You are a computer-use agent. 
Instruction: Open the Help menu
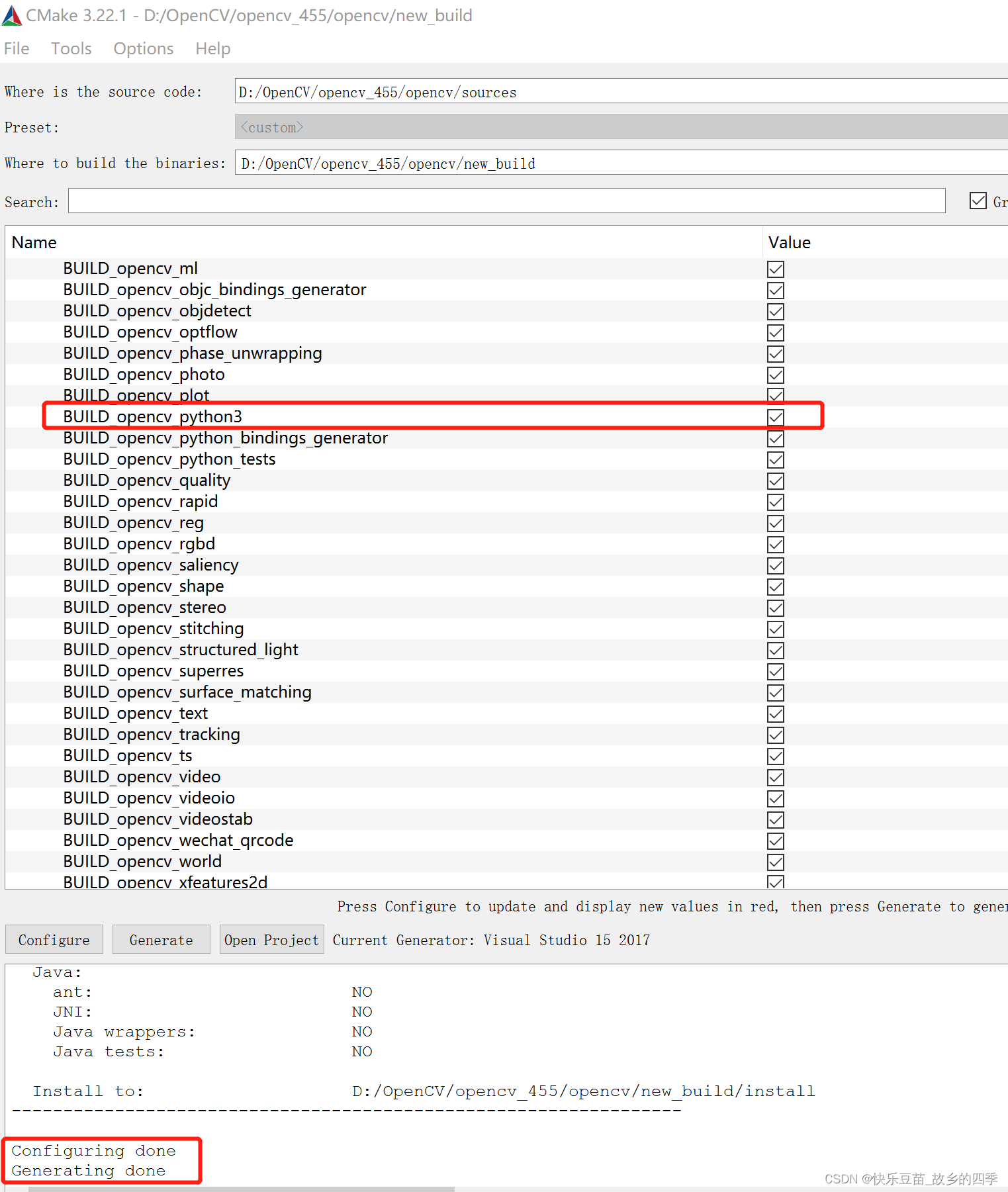click(x=213, y=48)
